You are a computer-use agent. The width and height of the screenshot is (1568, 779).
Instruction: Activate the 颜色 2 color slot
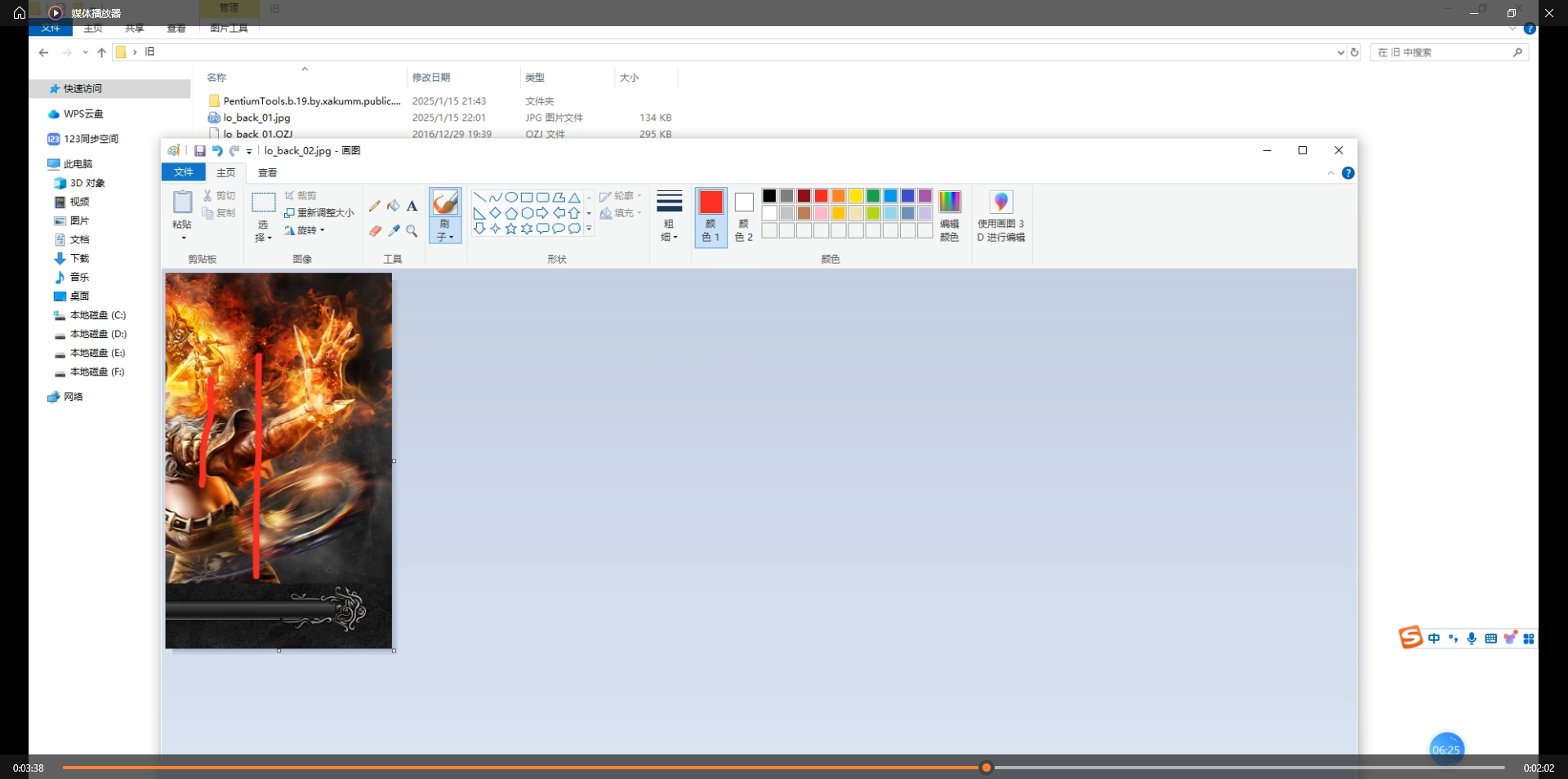(743, 216)
